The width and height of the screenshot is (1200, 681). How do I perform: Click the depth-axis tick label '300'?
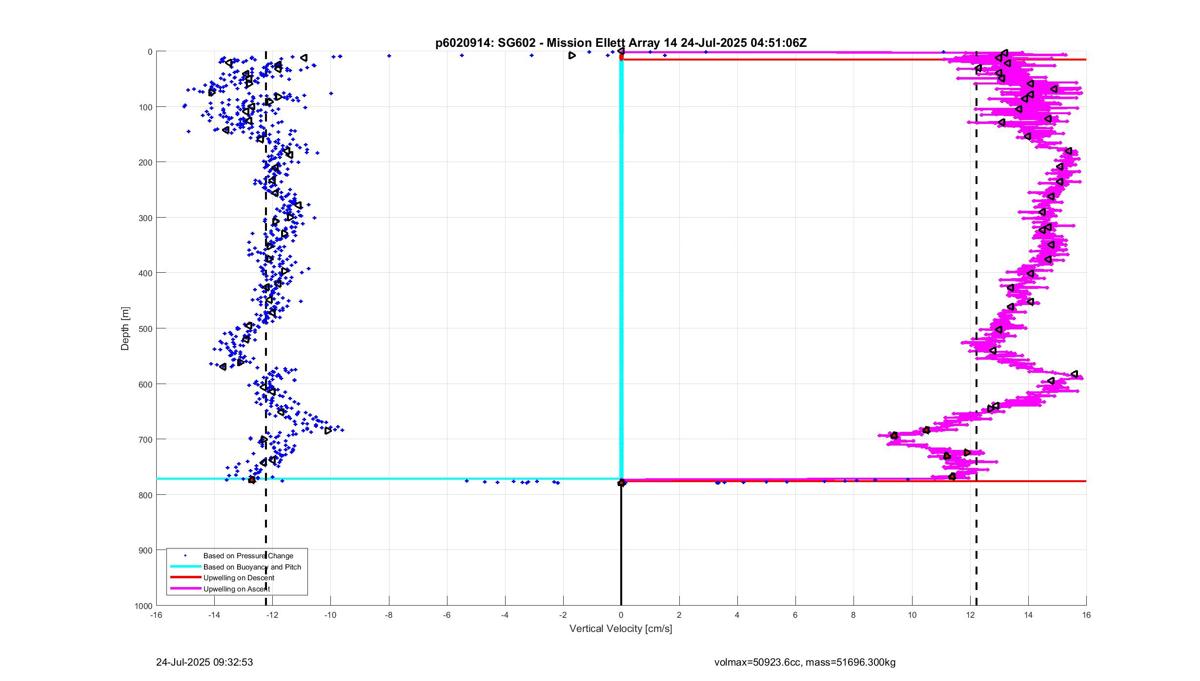point(145,218)
